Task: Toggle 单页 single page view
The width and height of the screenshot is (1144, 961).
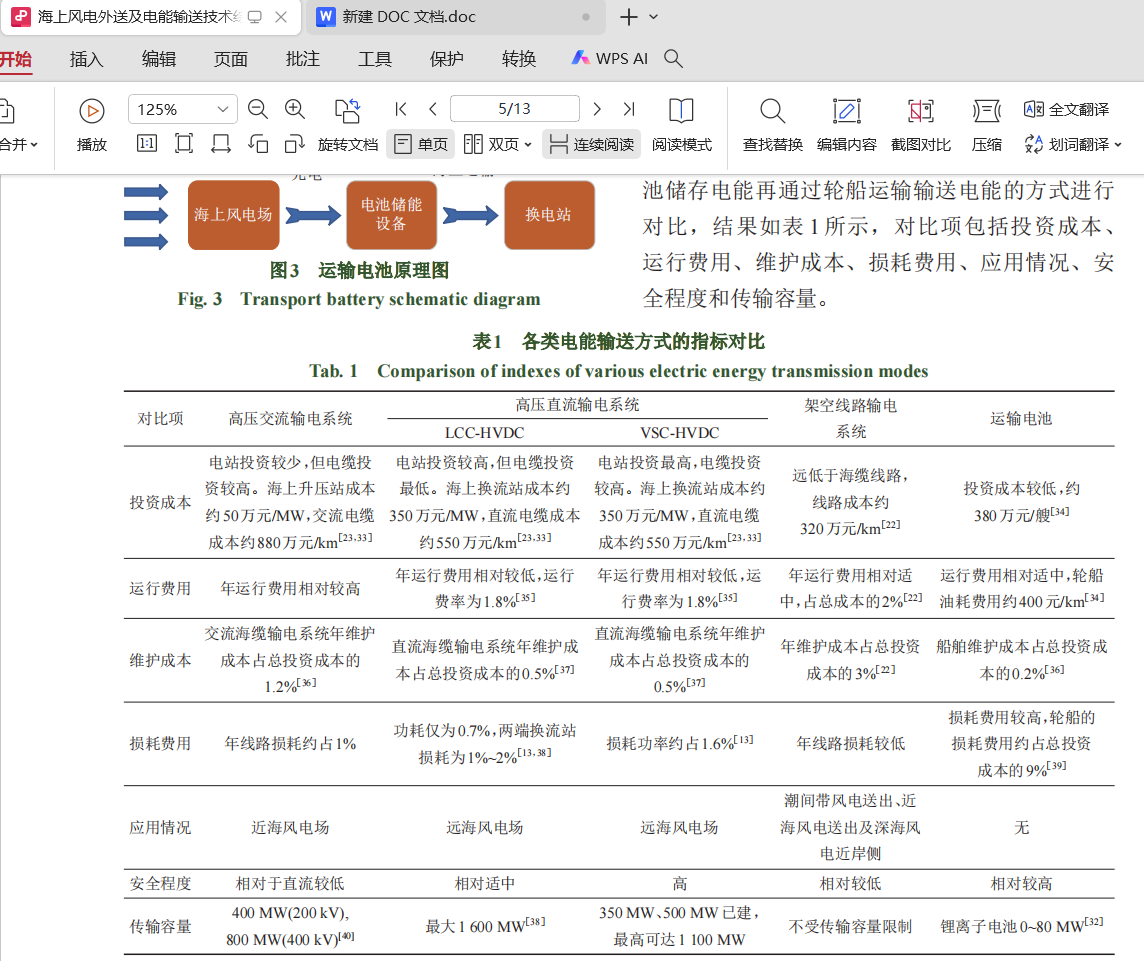Action: (x=421, y=144)
